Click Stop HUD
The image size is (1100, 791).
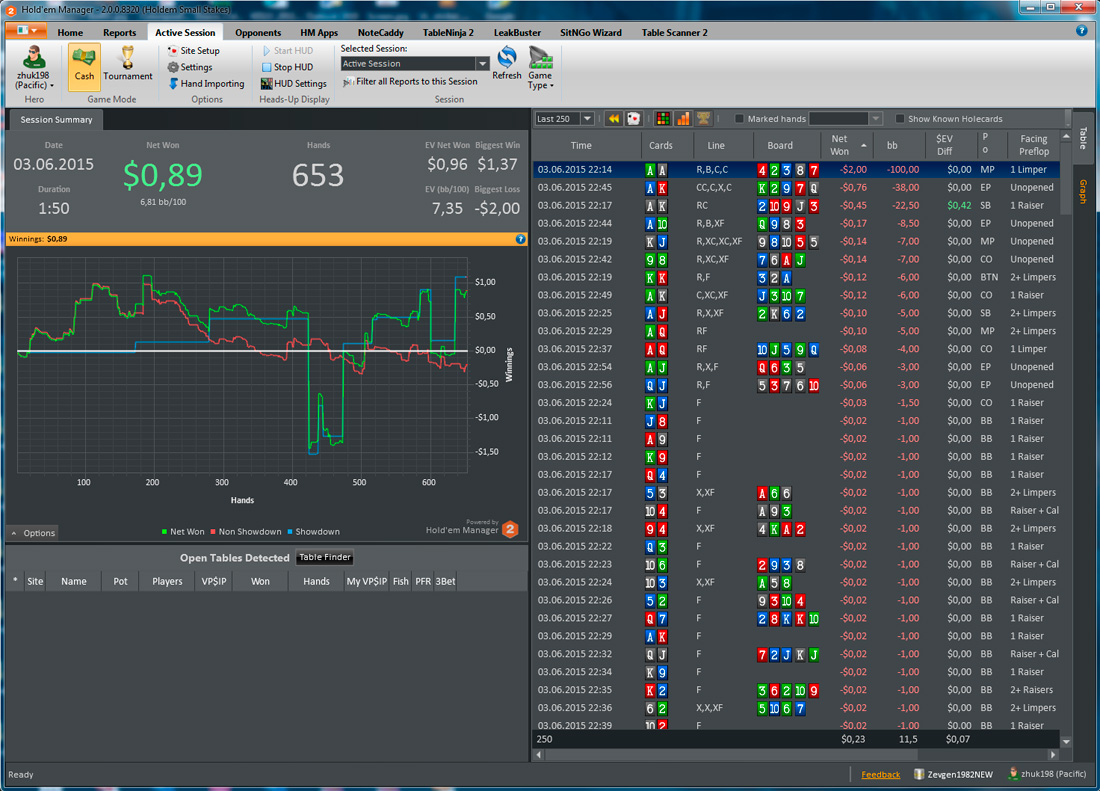pyautogui.click(x=288, y=67)
